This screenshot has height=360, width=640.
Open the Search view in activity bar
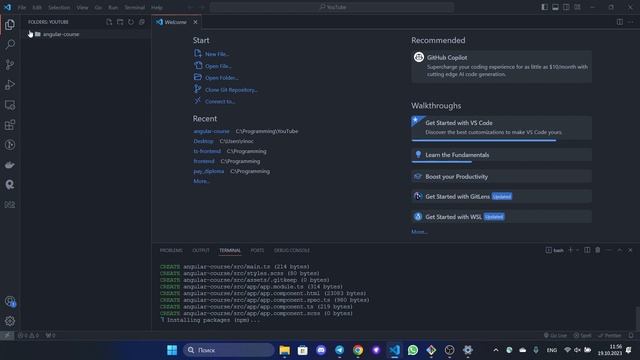click(x=10, y=44)
